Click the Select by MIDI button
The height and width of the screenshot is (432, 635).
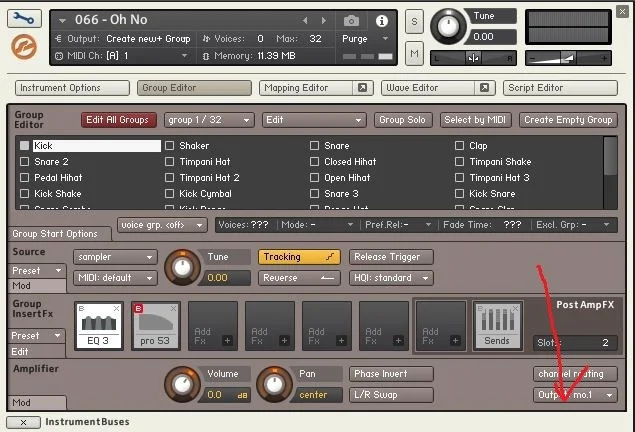click(475, 120)
